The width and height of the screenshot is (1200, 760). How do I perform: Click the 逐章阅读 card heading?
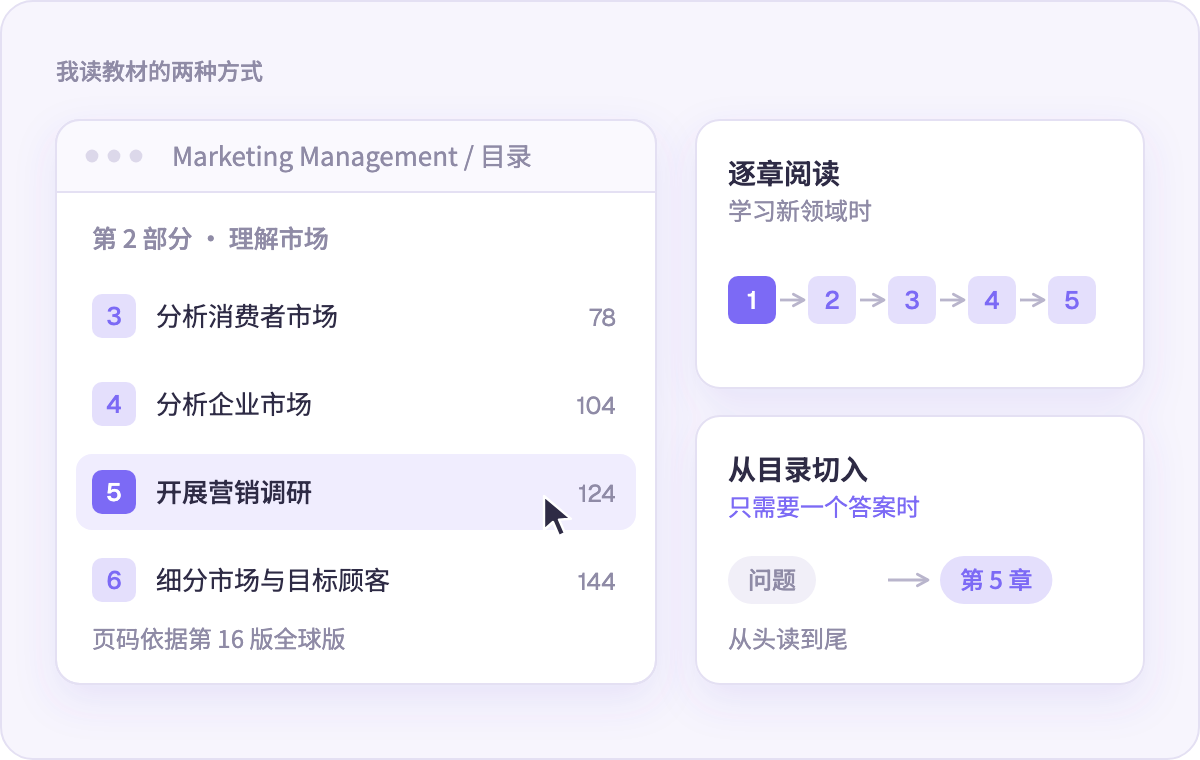pyautogui.click(x=784, y=174)
